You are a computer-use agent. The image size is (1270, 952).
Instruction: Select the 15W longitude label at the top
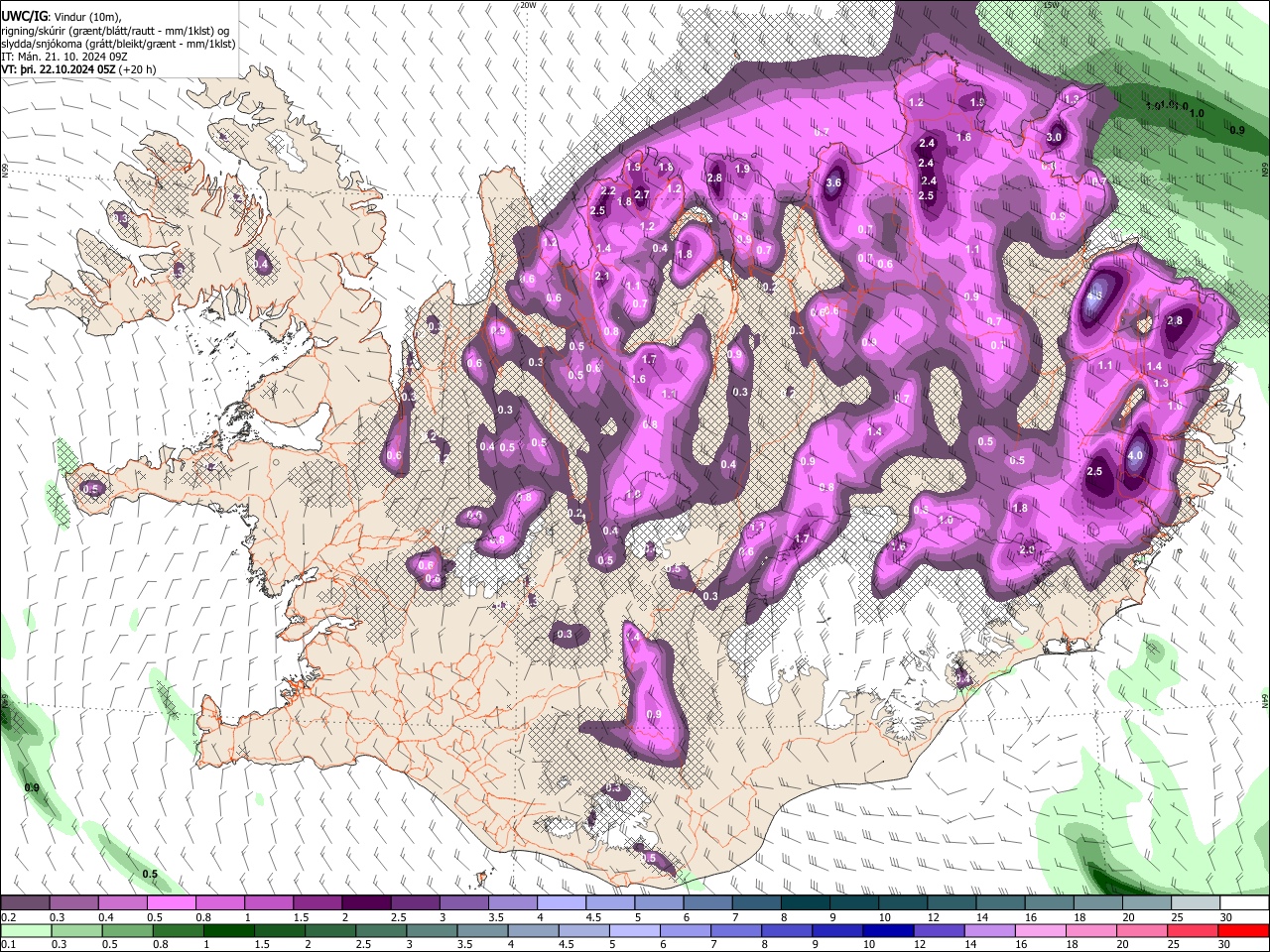(1051, 5)
